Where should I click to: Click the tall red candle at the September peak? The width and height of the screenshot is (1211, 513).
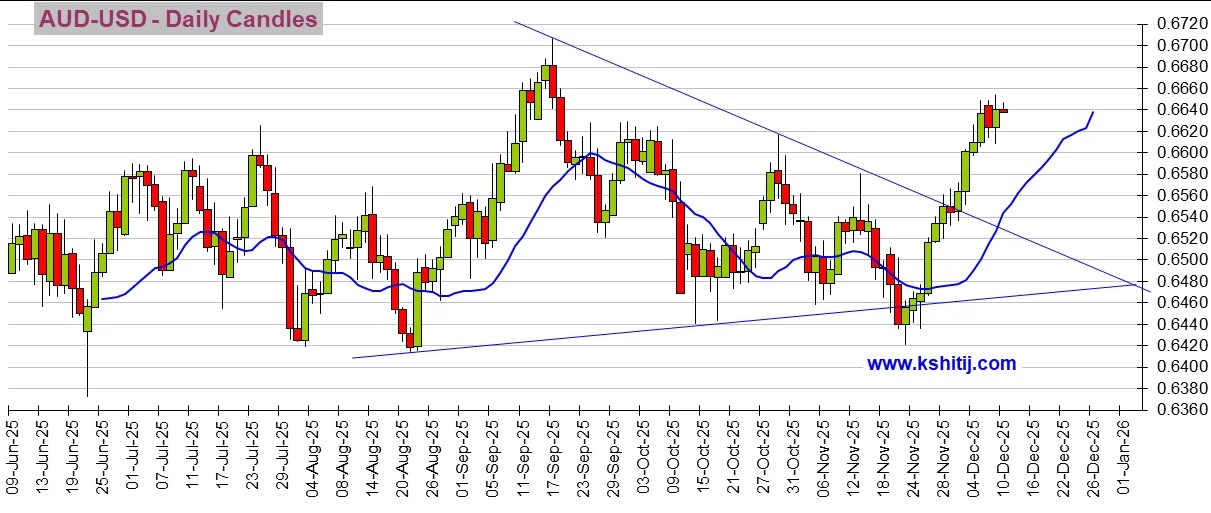(552, 80)
